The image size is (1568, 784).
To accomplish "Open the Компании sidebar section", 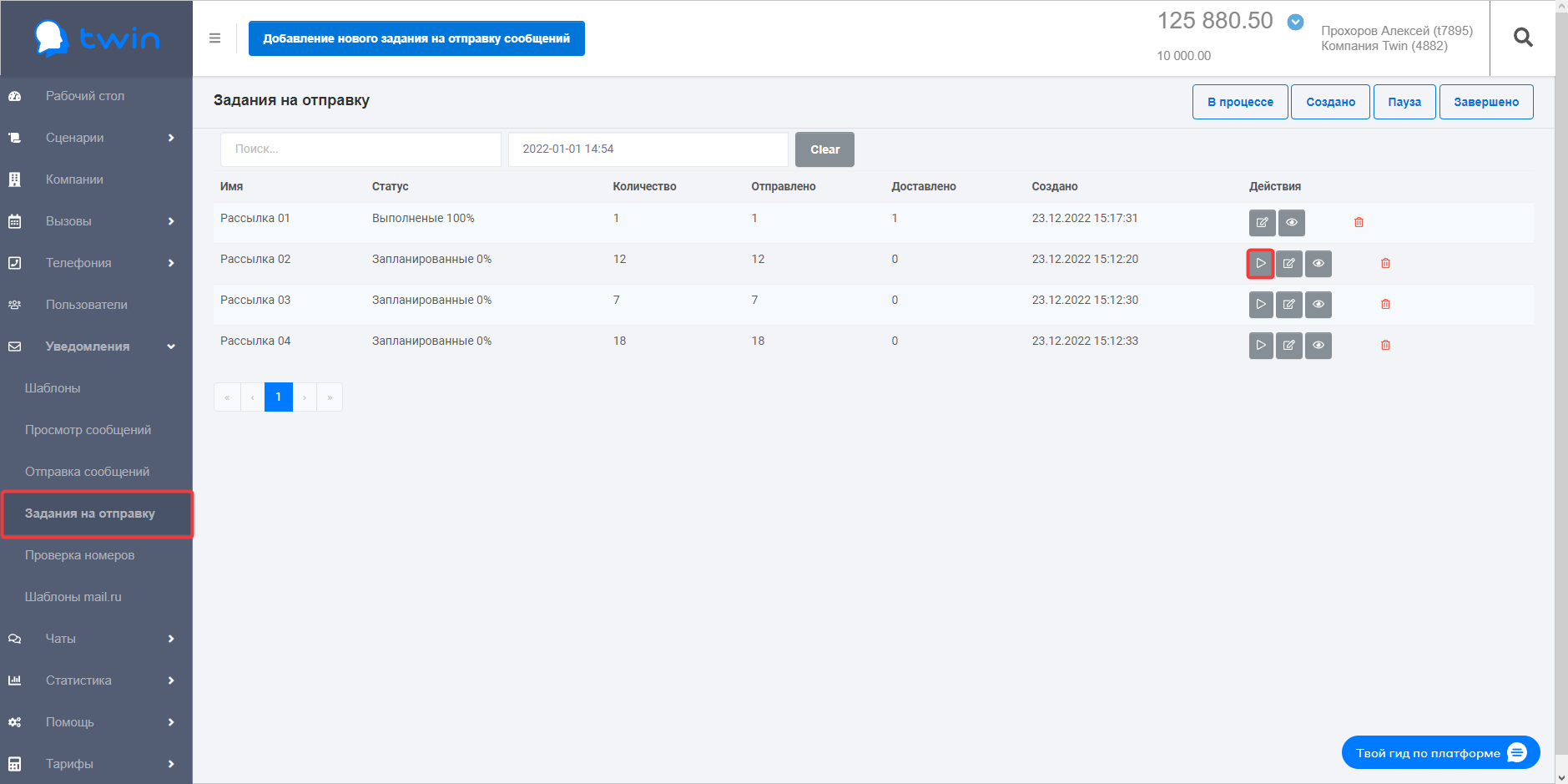I will (96, 180).
